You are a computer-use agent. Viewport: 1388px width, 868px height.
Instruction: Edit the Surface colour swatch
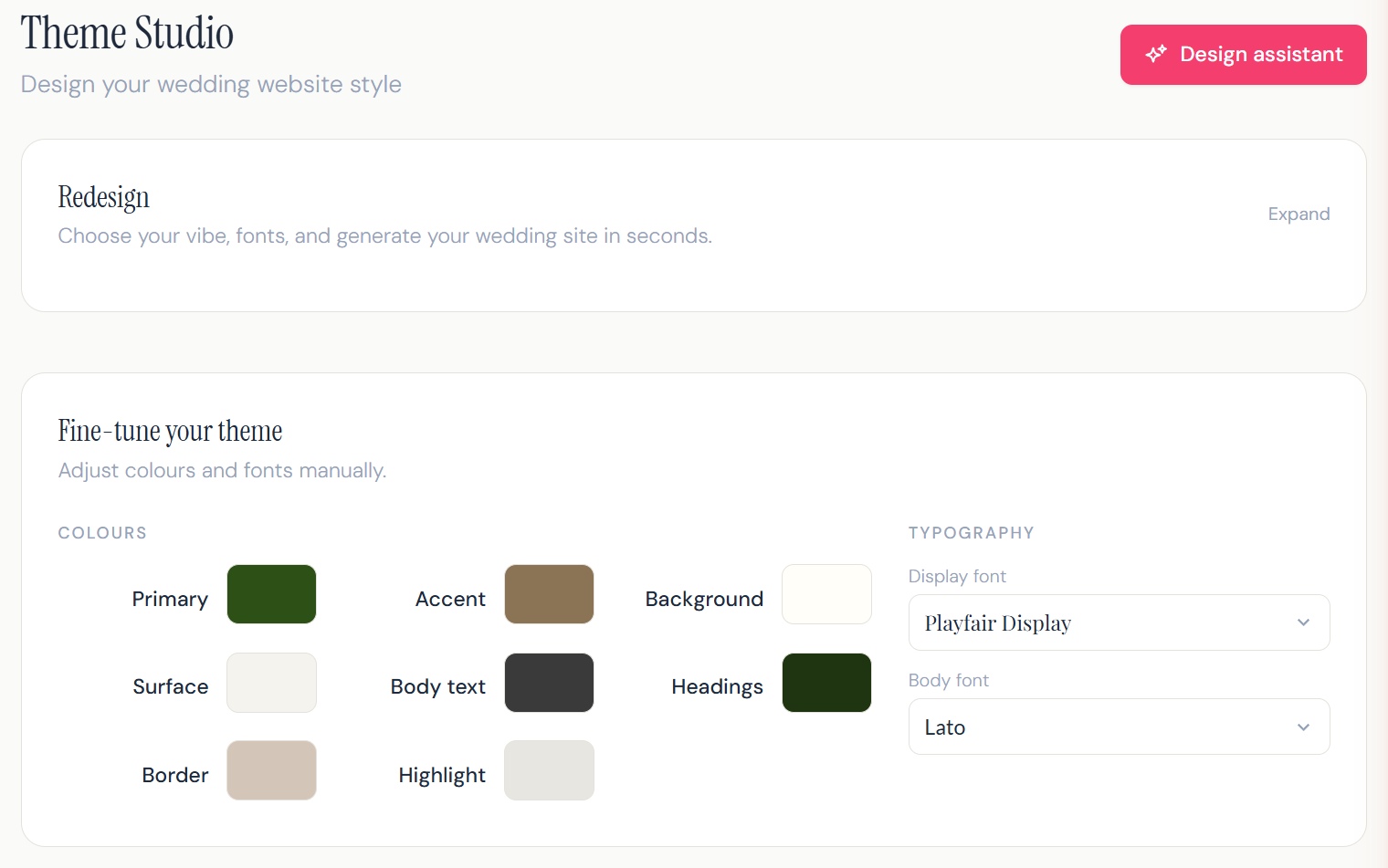coord(271,683)
